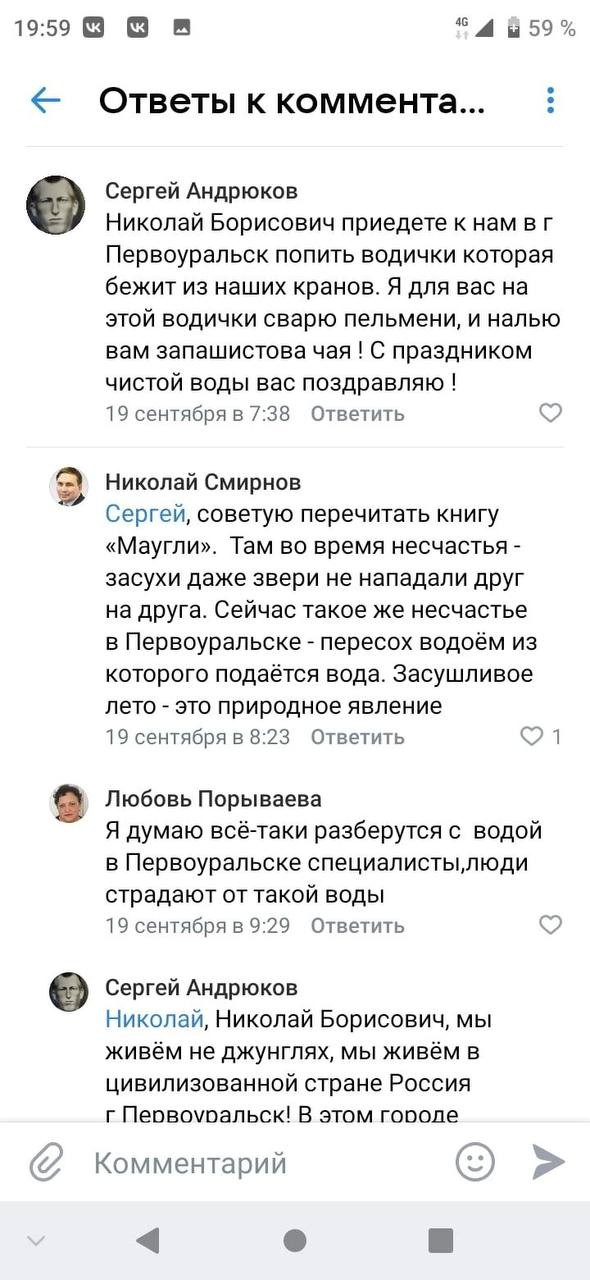590x1280 pixels.
Task: Like Lyubov Poryvaeva's comment with the heart
Action: (548, 925)
